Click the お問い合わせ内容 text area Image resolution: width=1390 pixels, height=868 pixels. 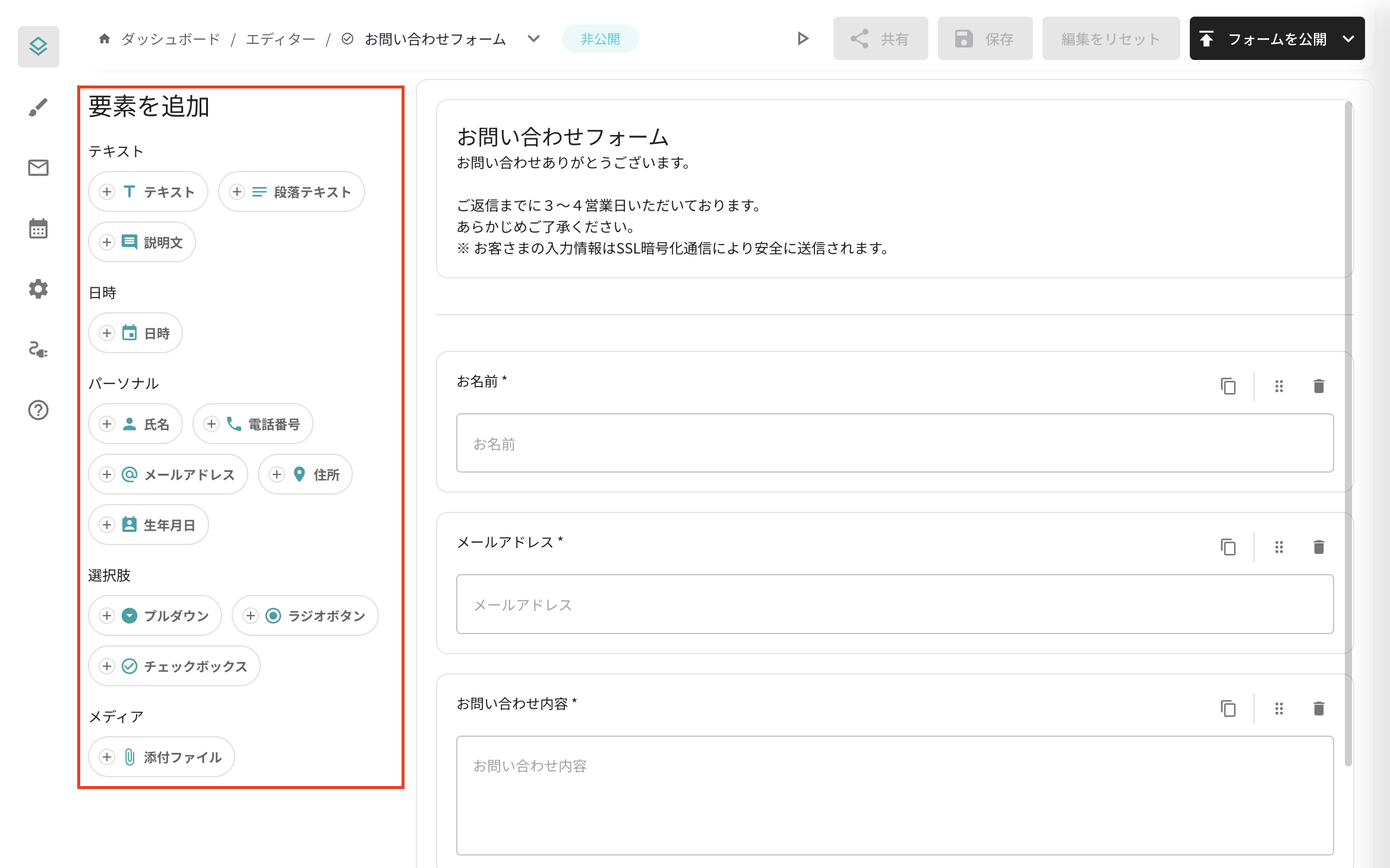895,796
